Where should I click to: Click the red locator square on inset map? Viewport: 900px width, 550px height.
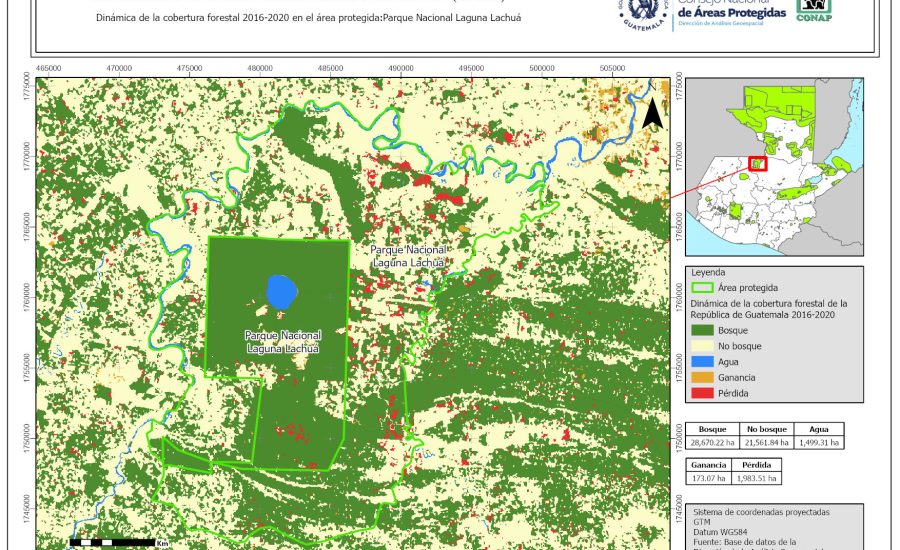pyautogui.click(x=758, y=163)
